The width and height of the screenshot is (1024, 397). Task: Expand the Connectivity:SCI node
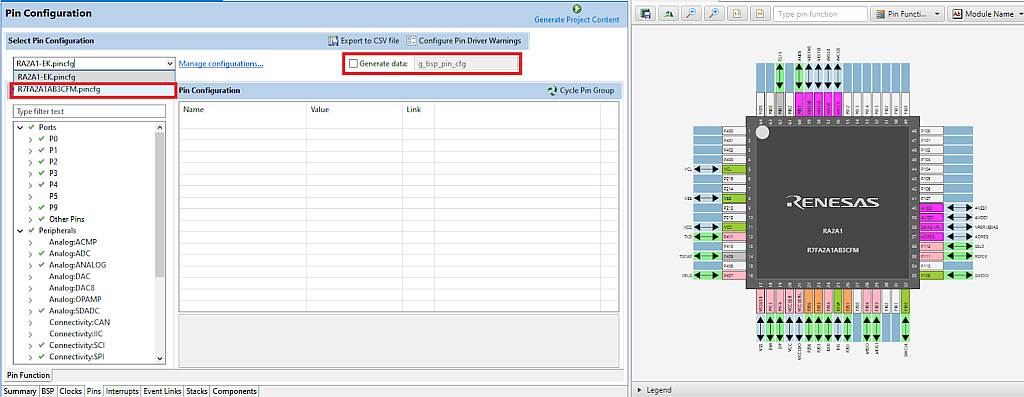tap(30, 345)
